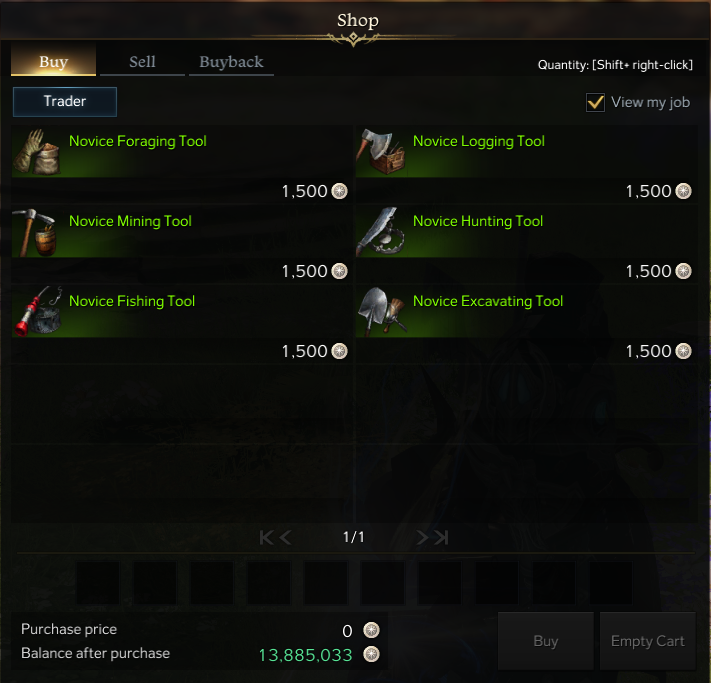The image size is (711, 683).
Task: Select the Novice Fishing Tool rod icon
Action: coord(37,312)
